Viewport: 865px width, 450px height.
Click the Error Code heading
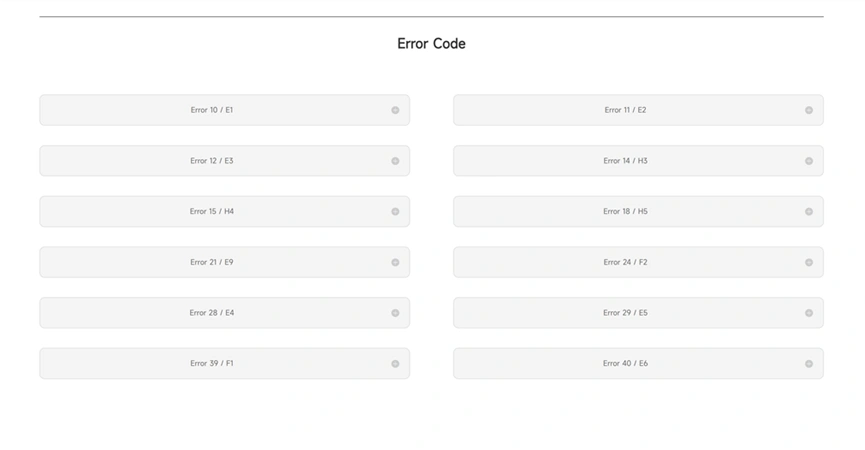pos(431,44)
